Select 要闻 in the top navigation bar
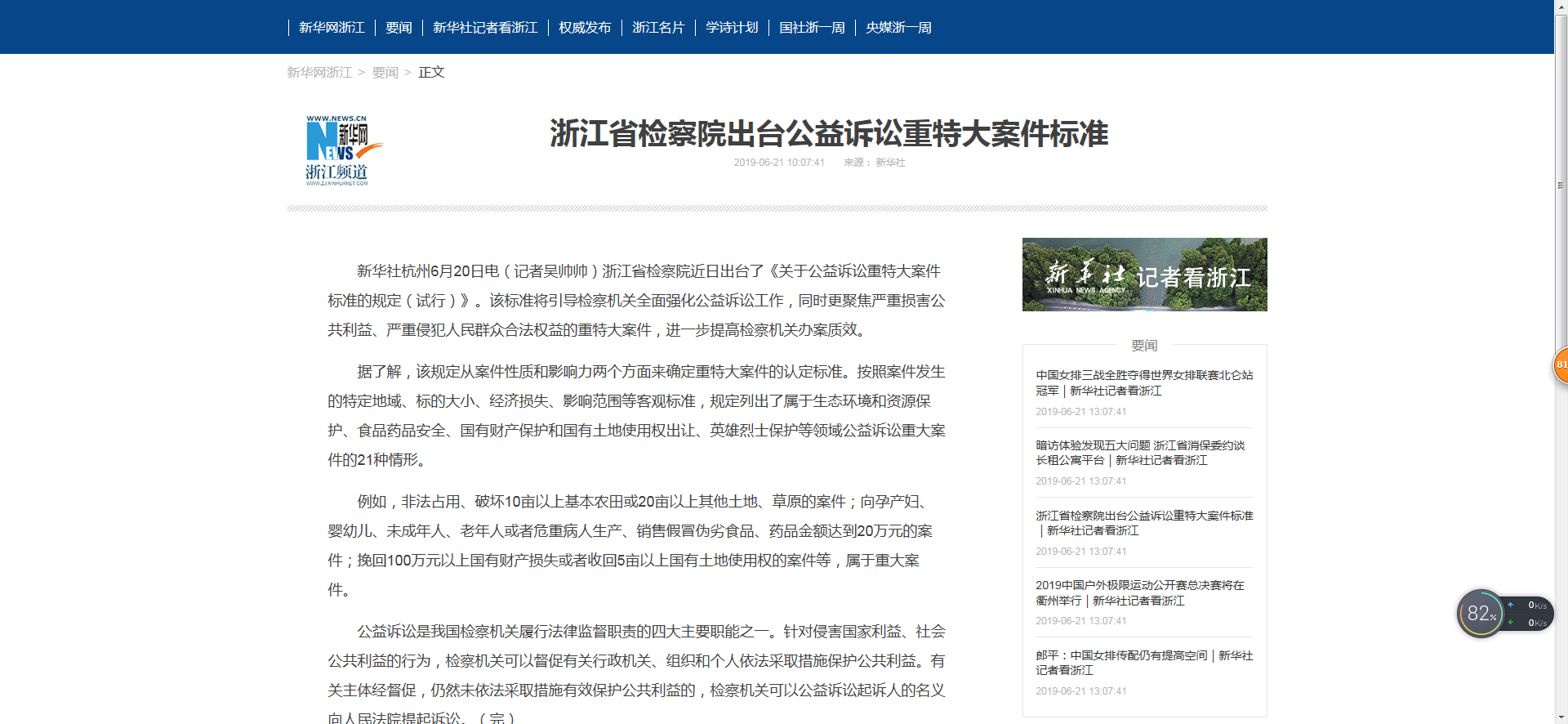 point(399,28)
